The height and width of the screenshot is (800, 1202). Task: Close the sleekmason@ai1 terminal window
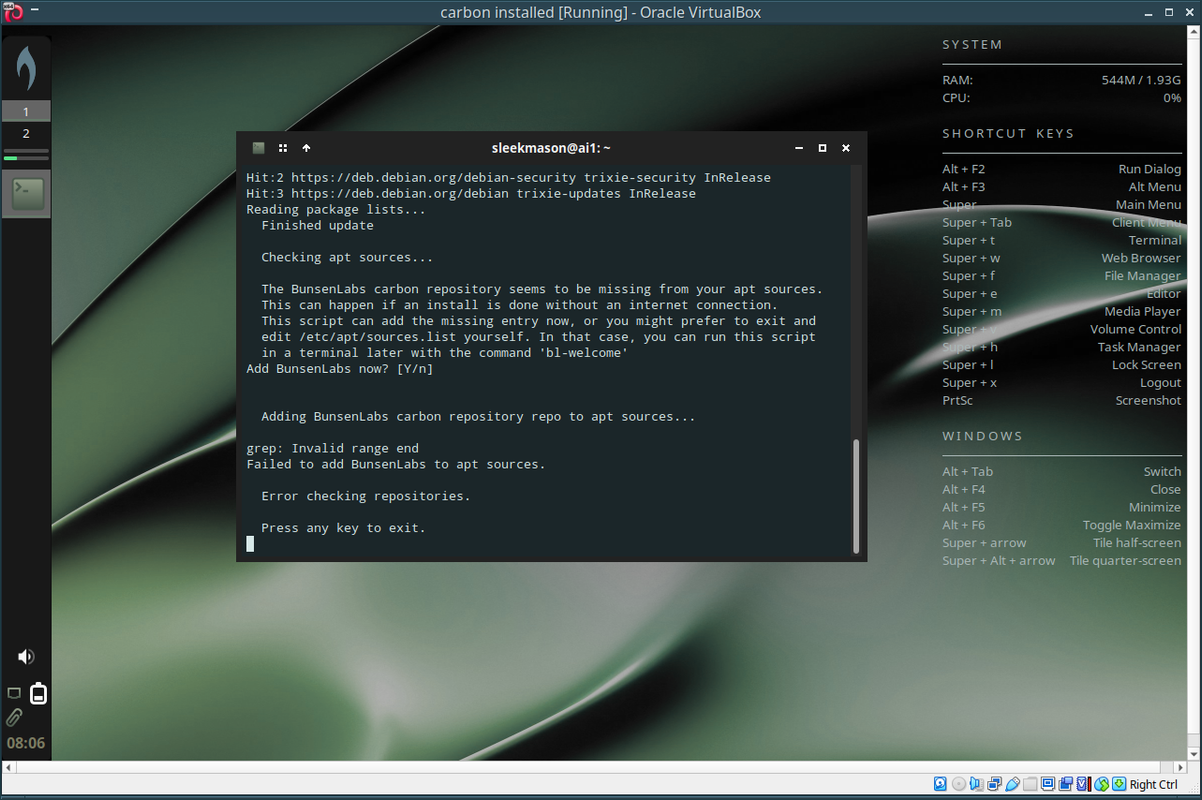[x=845, y=148]
